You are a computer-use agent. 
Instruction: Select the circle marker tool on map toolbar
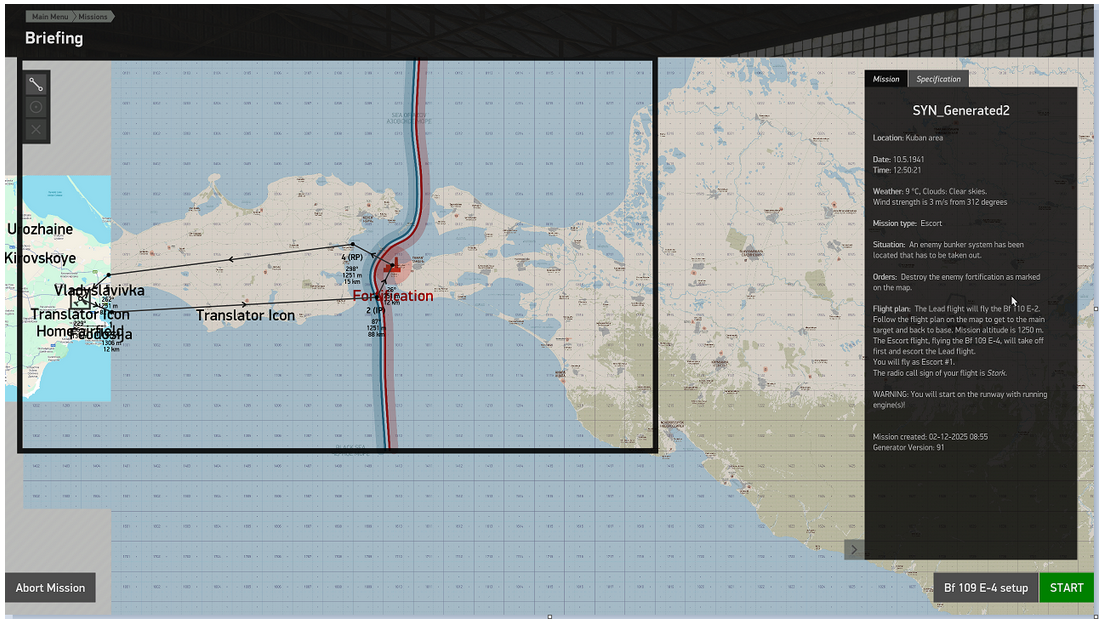tap(36, 107)
